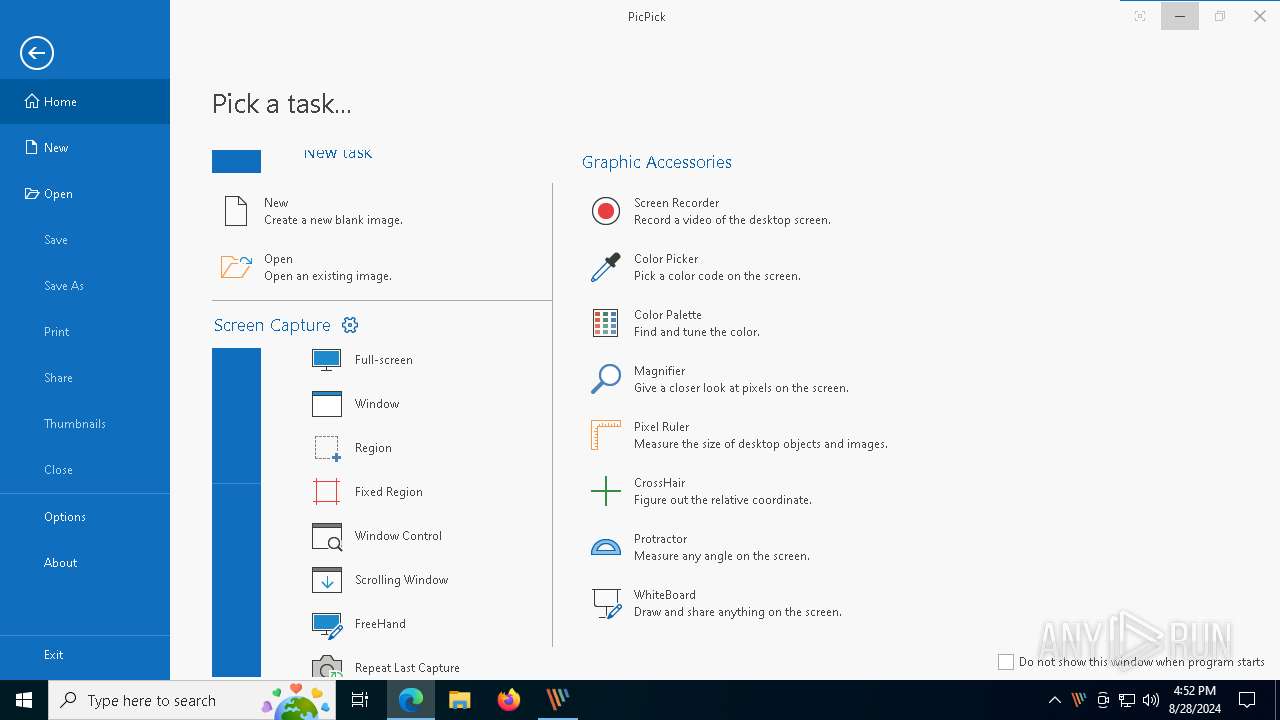This screenshot has width=1280, height=720.
Task: Open File Explorer from the taskbar
Action: (460, 700)
